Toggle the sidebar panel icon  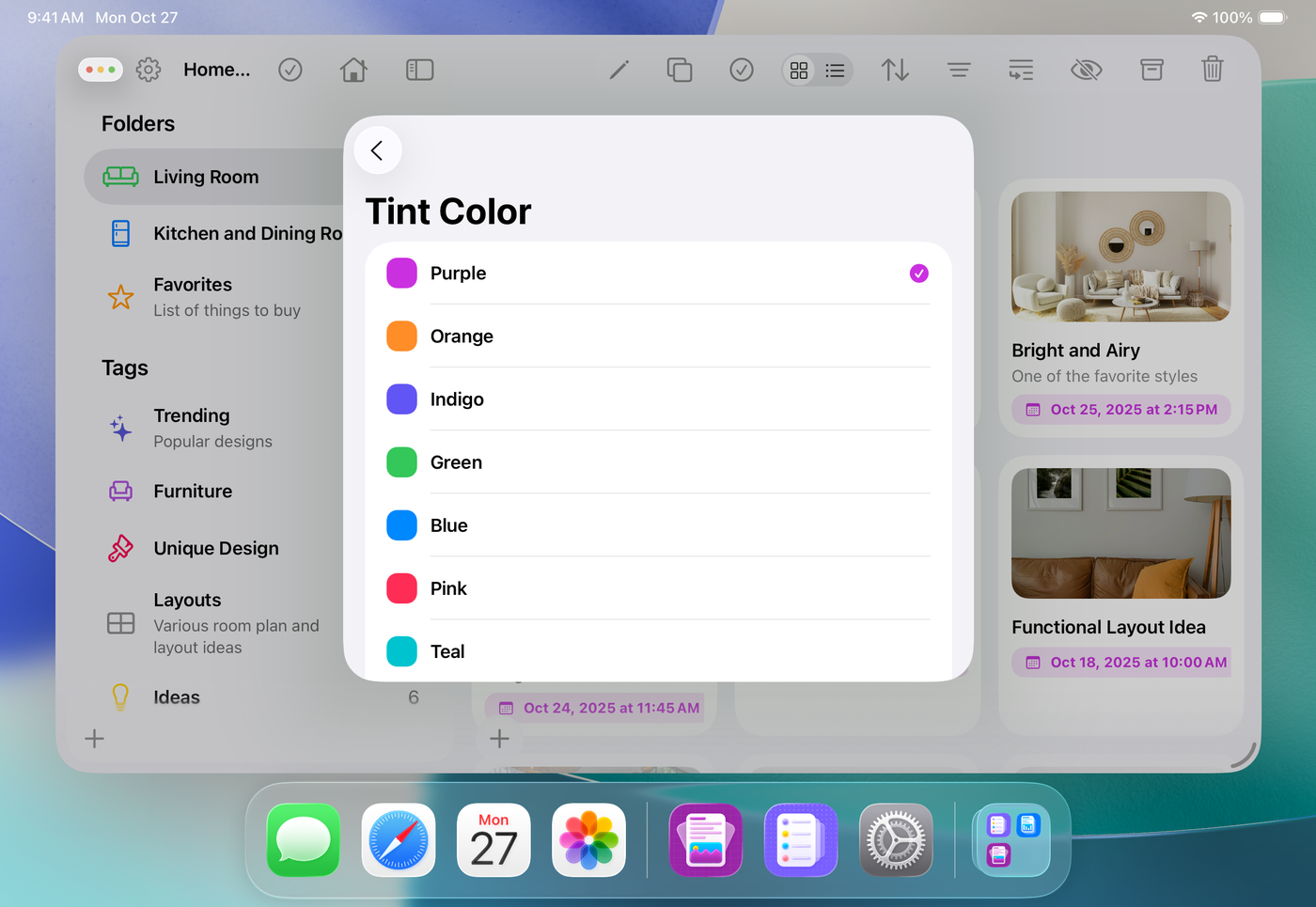click(419, 70)
